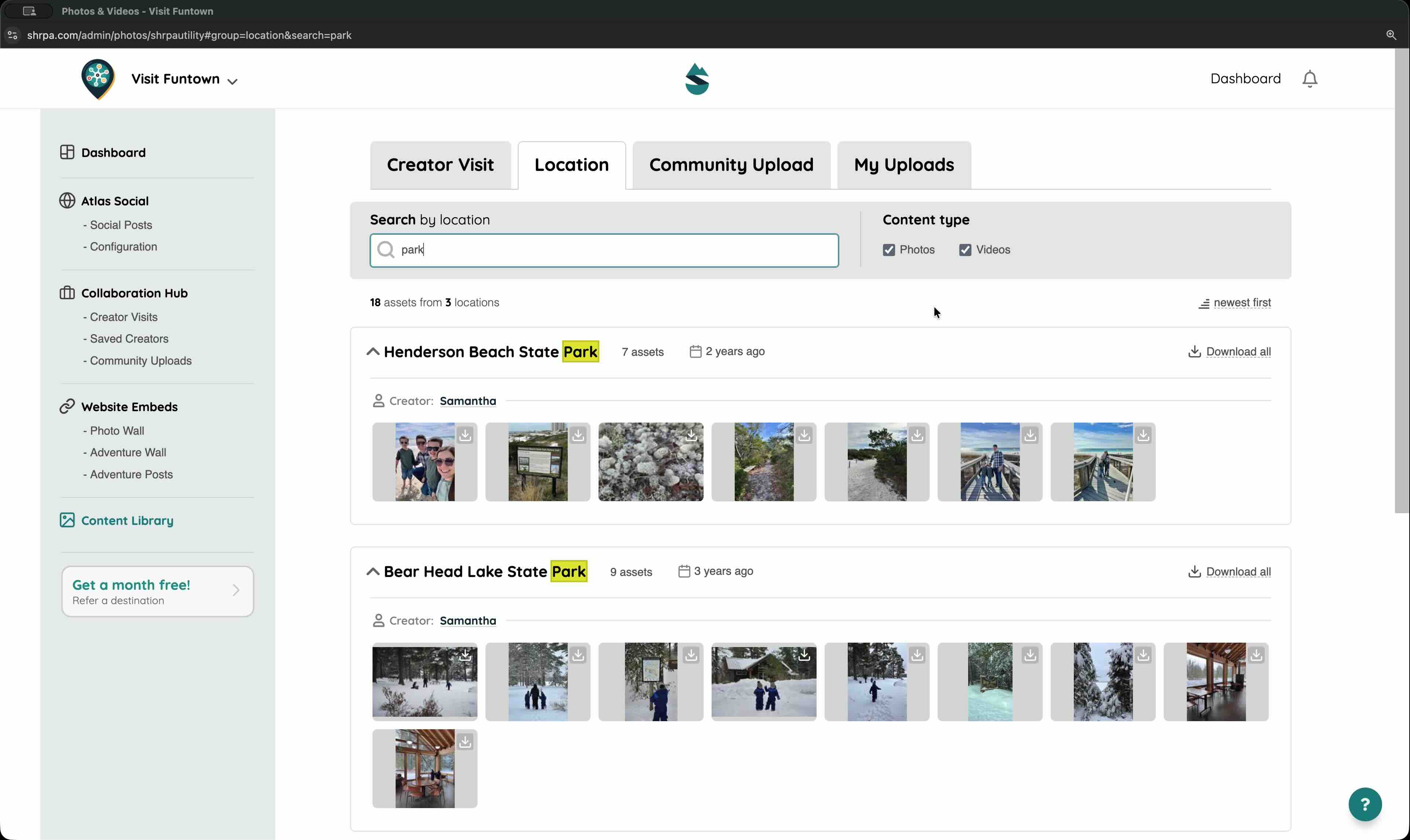The image size is (1410, 840).
Task: Collapse the Bear Head Lake State Park section
Action: 373,572
